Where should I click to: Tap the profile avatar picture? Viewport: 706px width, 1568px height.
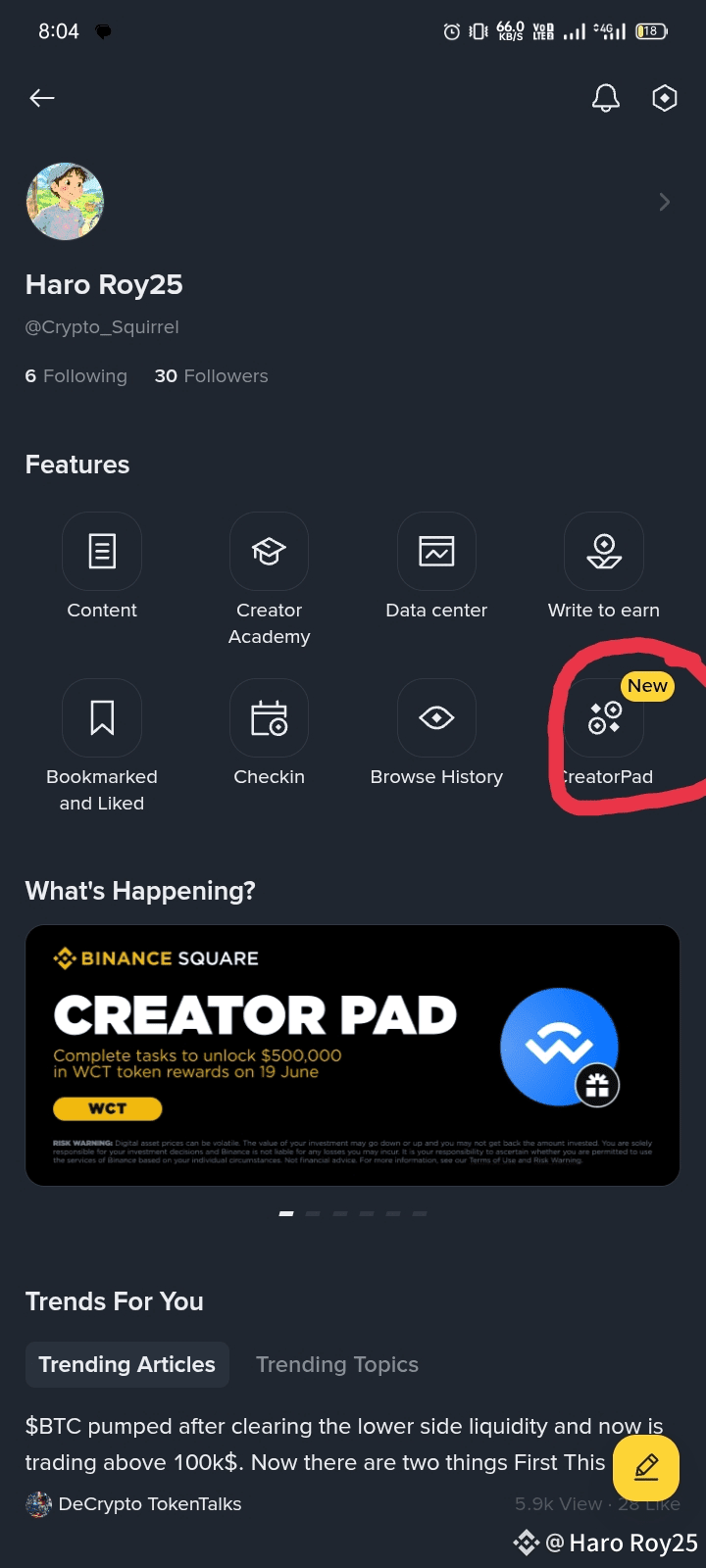point(65,202)
